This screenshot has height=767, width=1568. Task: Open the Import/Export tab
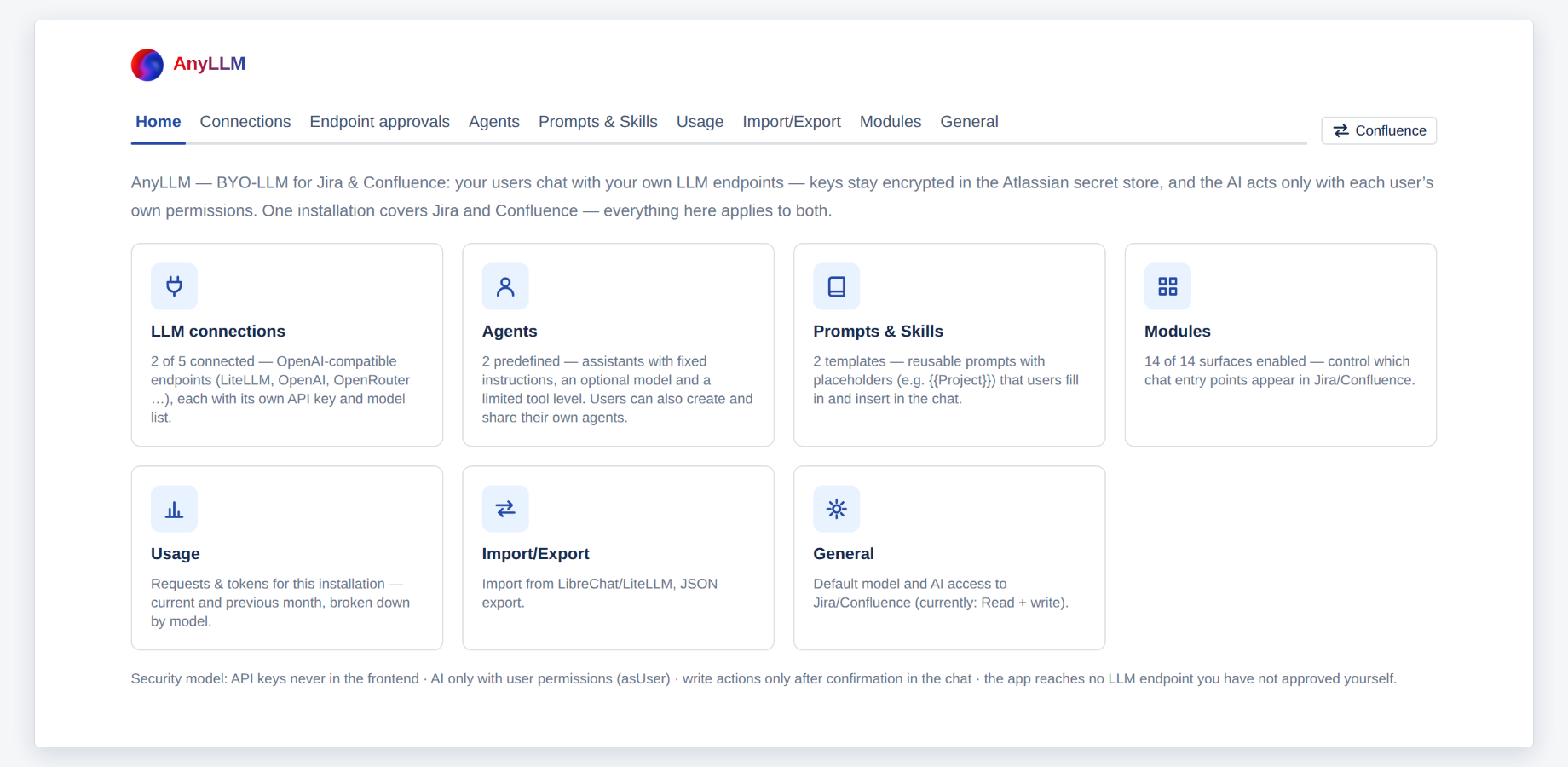[792, 122]
